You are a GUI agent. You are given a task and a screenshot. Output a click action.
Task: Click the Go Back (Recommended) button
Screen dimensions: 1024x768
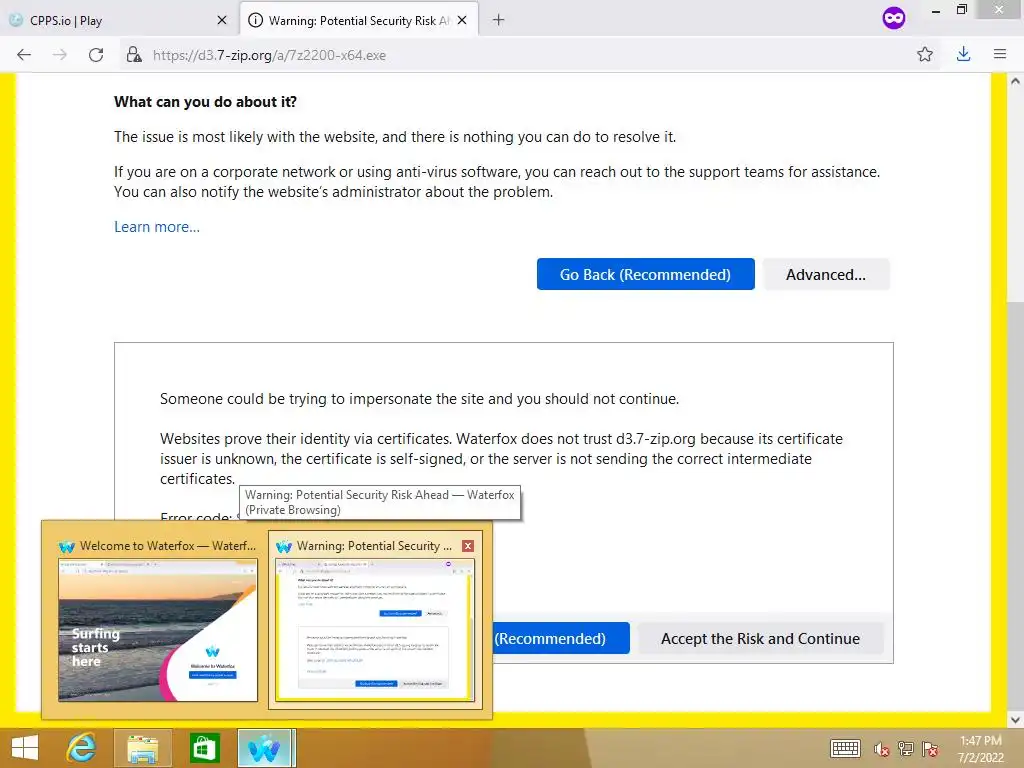pyautogui.click(x=645, y=274)
